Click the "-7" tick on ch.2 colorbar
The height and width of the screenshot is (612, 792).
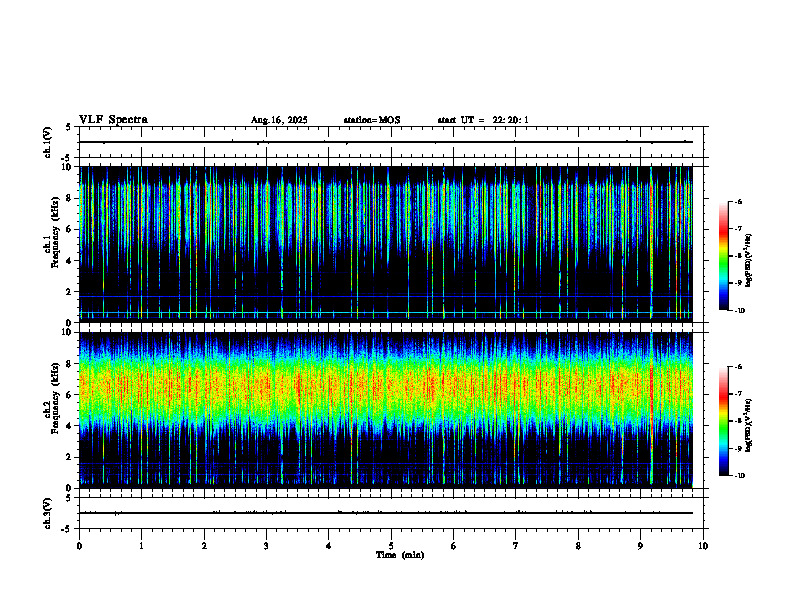[738, 394]
